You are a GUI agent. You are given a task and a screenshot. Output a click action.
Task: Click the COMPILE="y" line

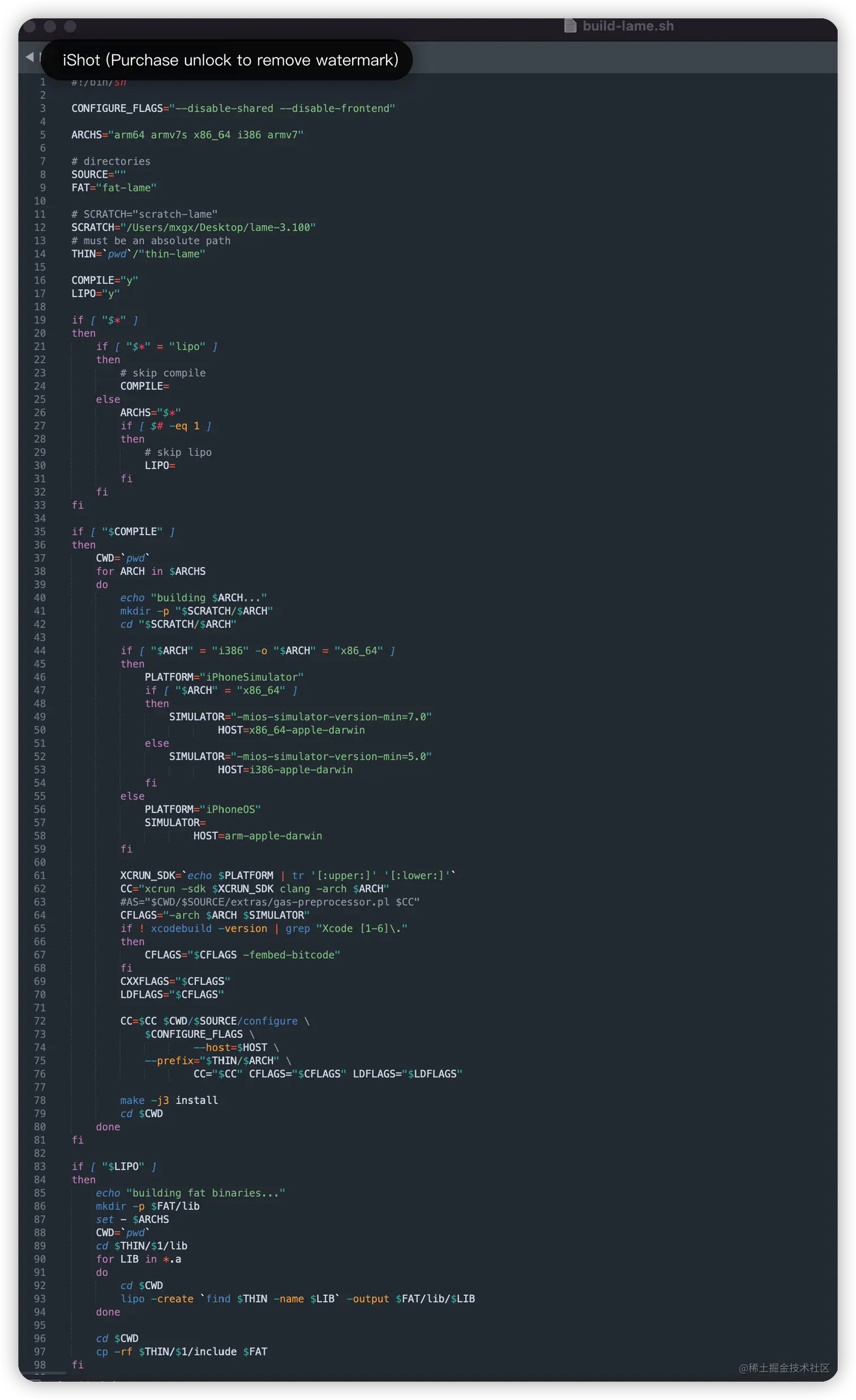[x=105, y=280]
